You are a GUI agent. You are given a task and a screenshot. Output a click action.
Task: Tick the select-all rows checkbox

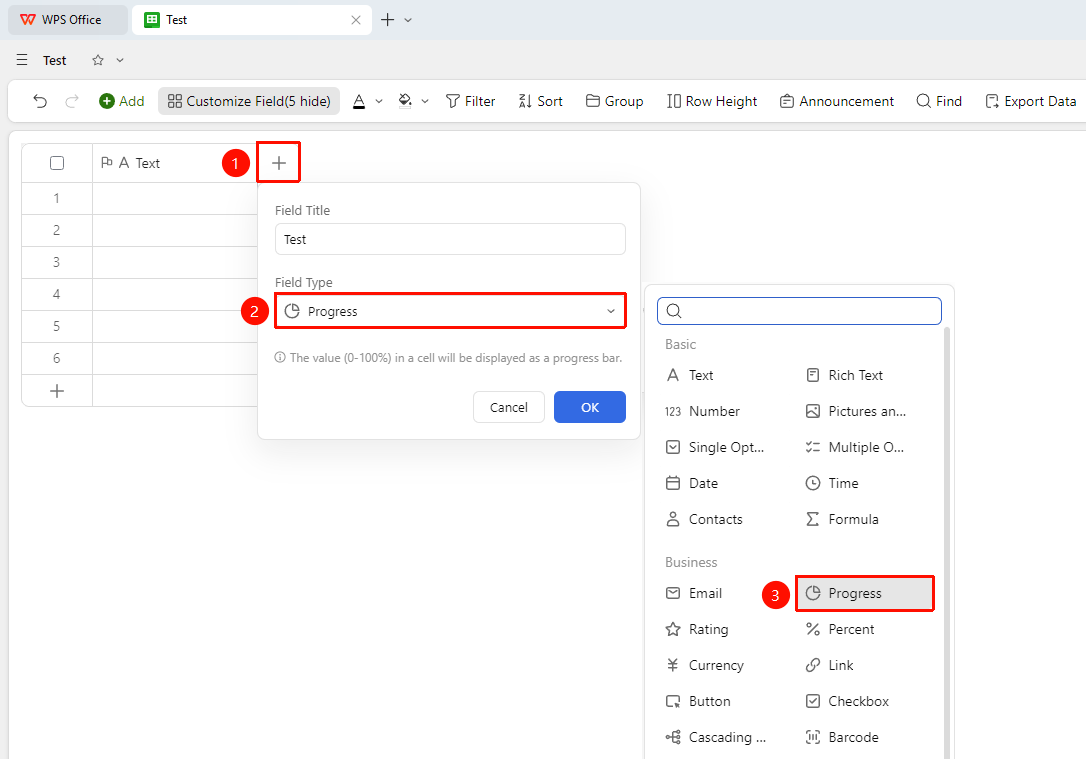tap(57, 163)
